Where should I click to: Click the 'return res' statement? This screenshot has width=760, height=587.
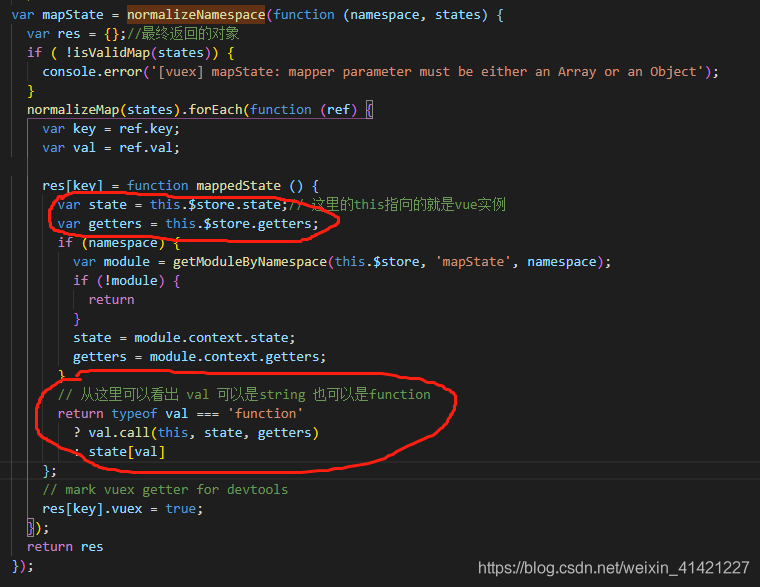[x=65, y=547]
